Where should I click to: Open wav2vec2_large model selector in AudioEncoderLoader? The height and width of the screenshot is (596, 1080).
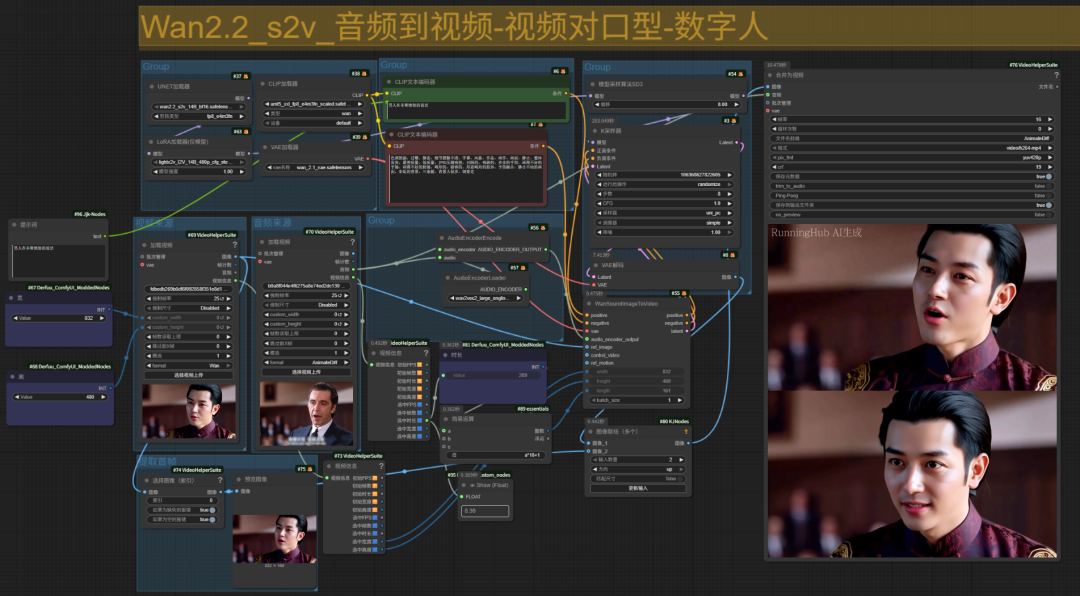click(484, 298)
